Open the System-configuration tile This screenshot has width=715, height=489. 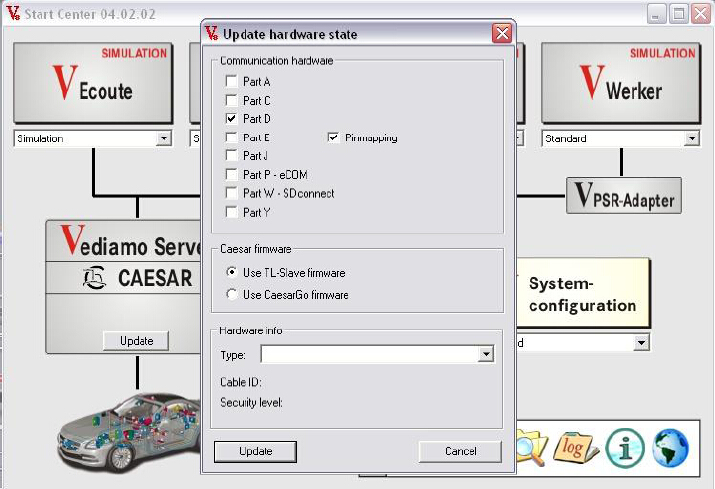582,294
